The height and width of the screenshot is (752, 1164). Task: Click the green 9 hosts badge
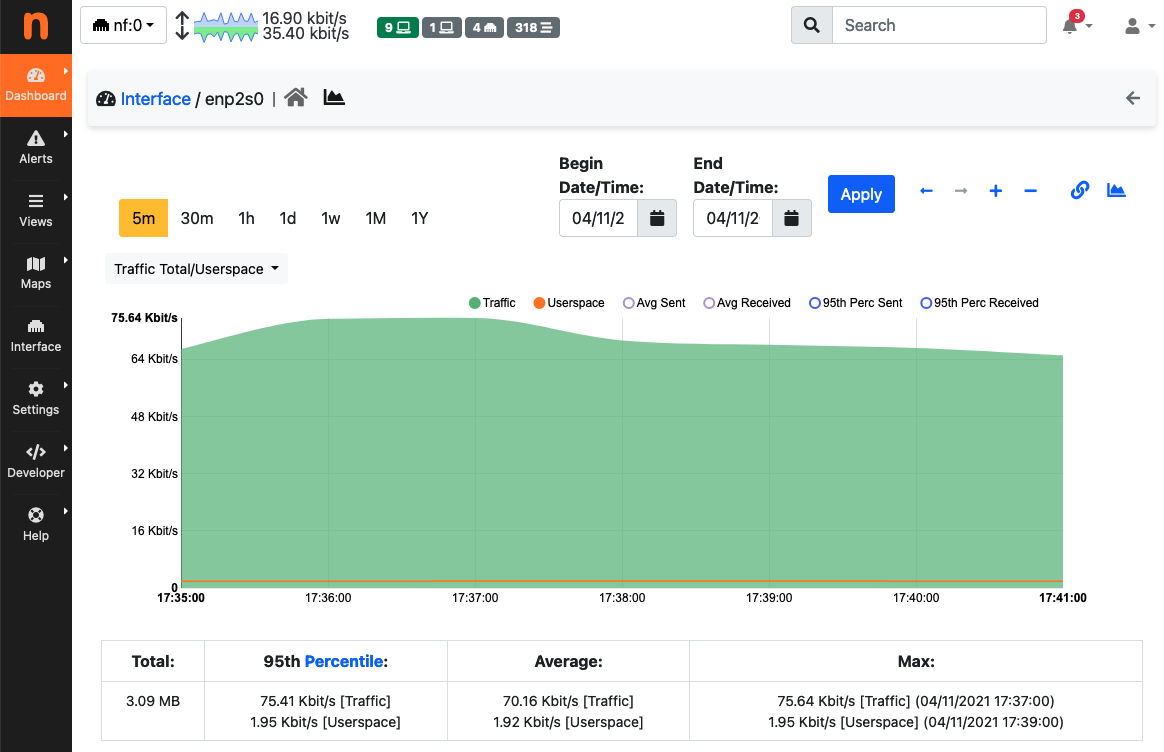(397, 27)
